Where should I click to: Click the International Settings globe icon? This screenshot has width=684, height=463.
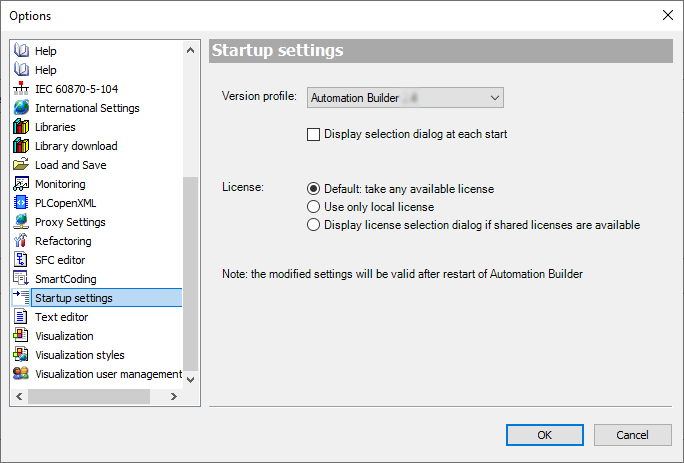(x=21, y=108)
